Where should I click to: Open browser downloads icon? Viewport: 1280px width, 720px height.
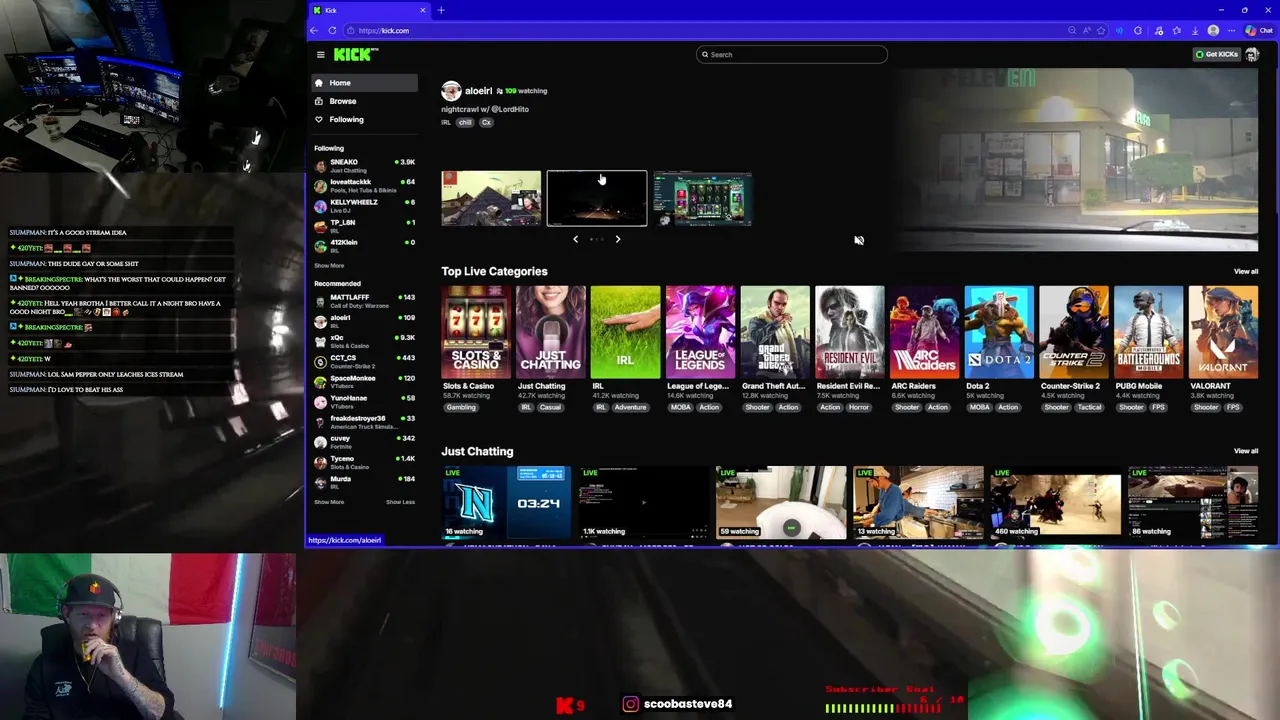[x=1195, y=31]
